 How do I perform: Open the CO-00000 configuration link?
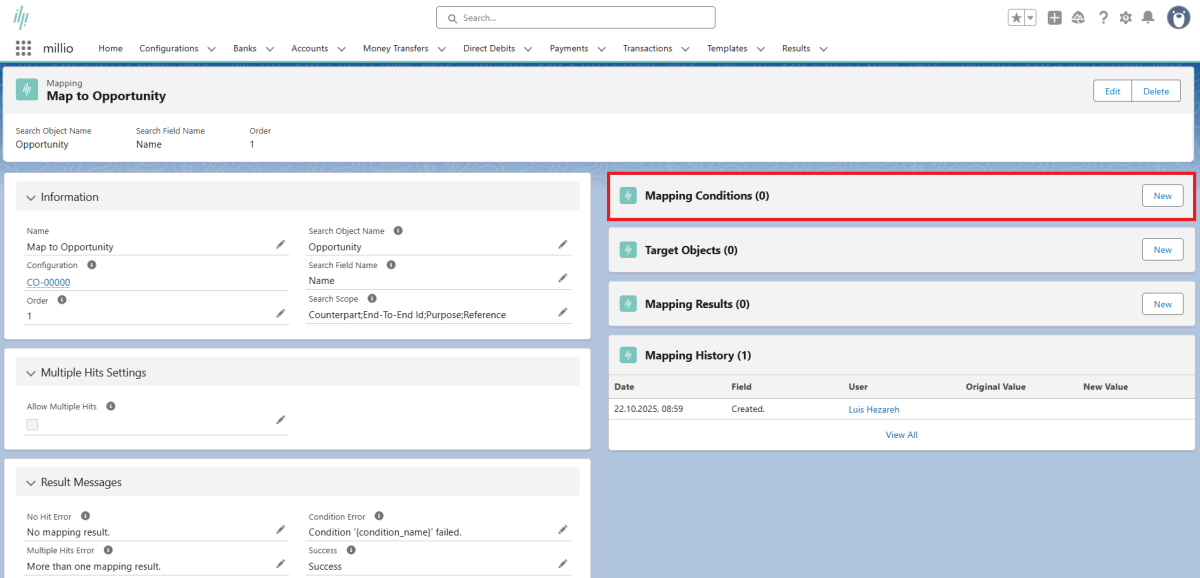48,282
